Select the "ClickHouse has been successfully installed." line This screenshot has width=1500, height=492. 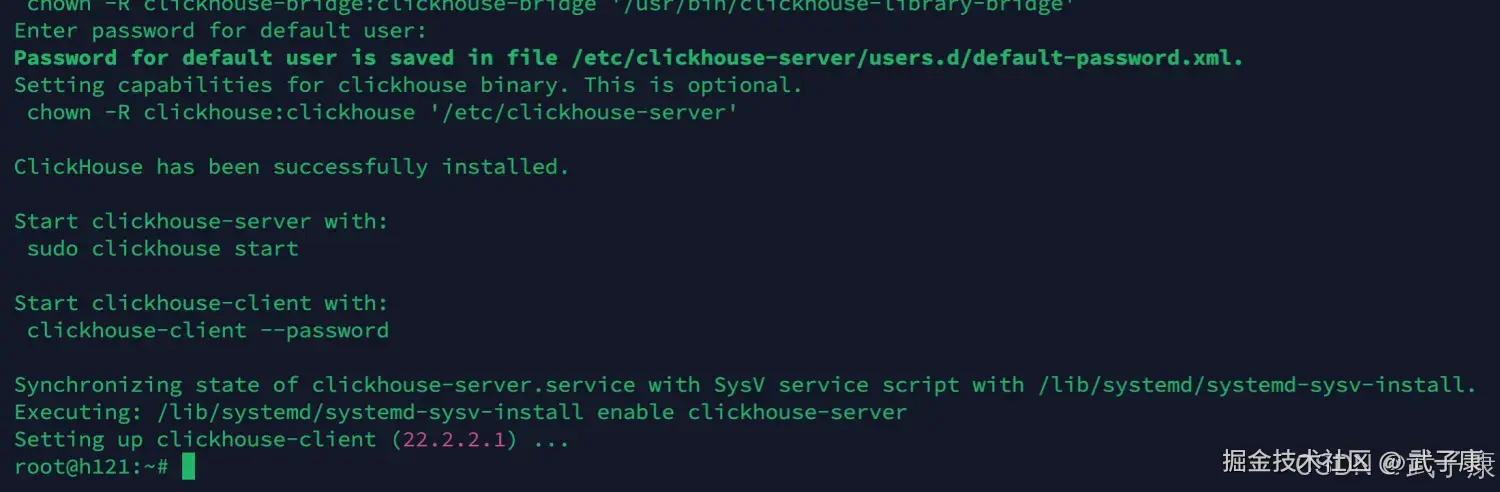pyautogui.click(x=291, y=167)
